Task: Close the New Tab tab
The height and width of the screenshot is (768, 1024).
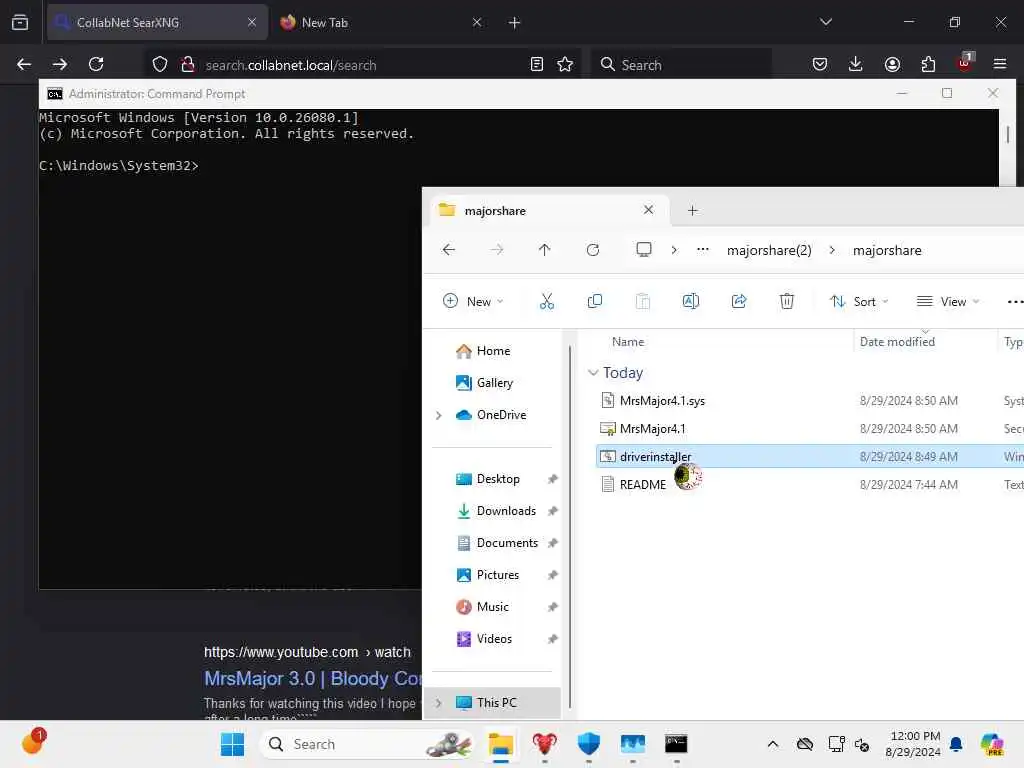Action: pos(477,23)
